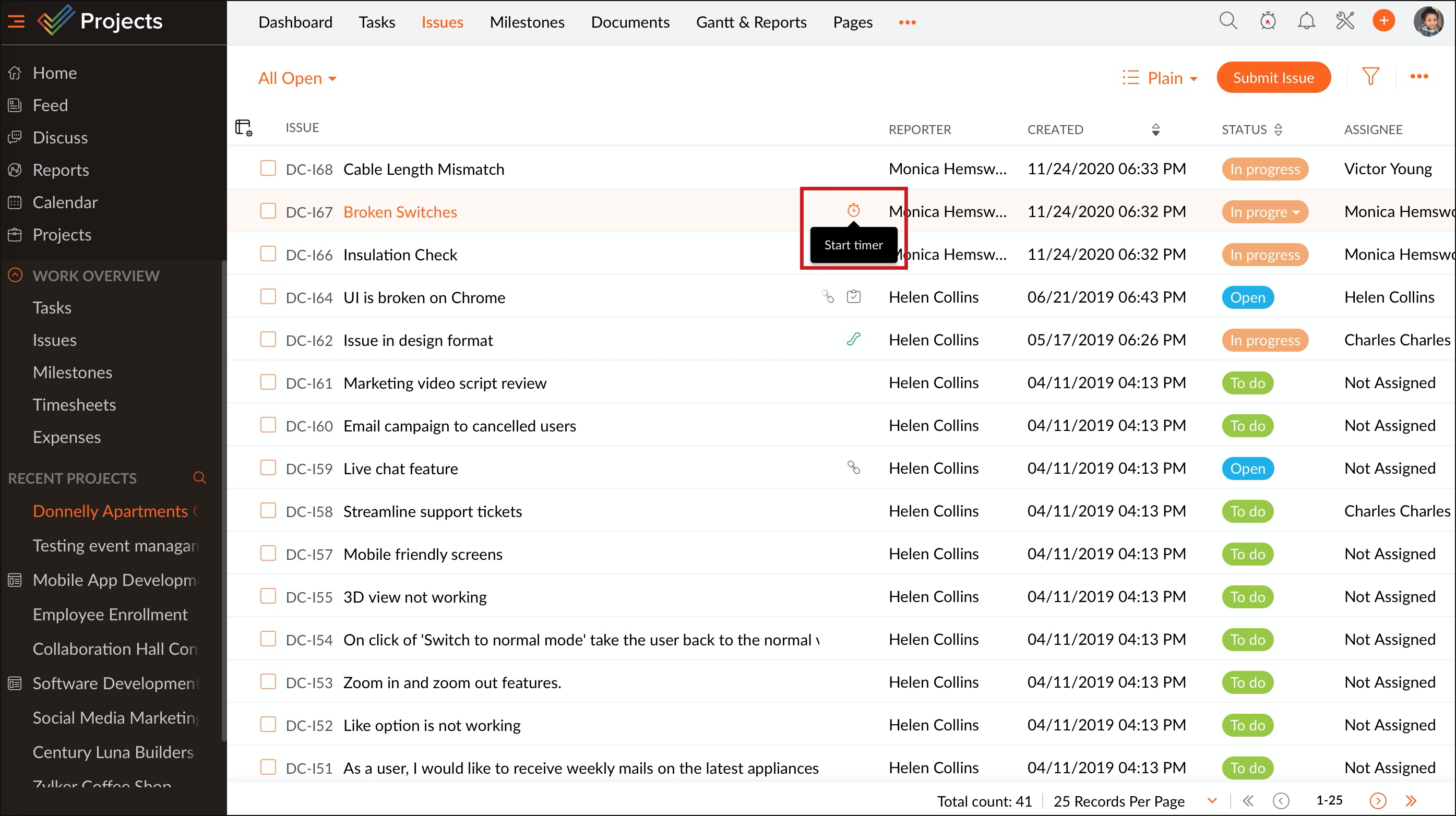Tick the checkbox for Live chat feature

coord(268,468)
